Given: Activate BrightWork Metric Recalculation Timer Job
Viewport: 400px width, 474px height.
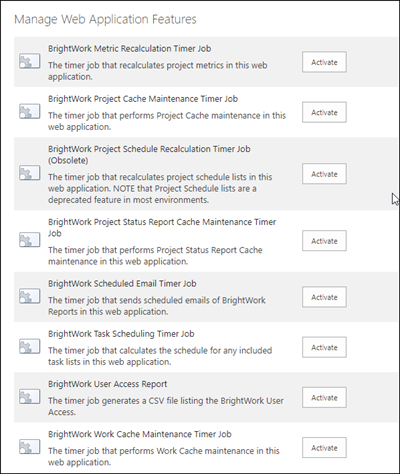Looking at the screenshot, I should pos(324,62).
